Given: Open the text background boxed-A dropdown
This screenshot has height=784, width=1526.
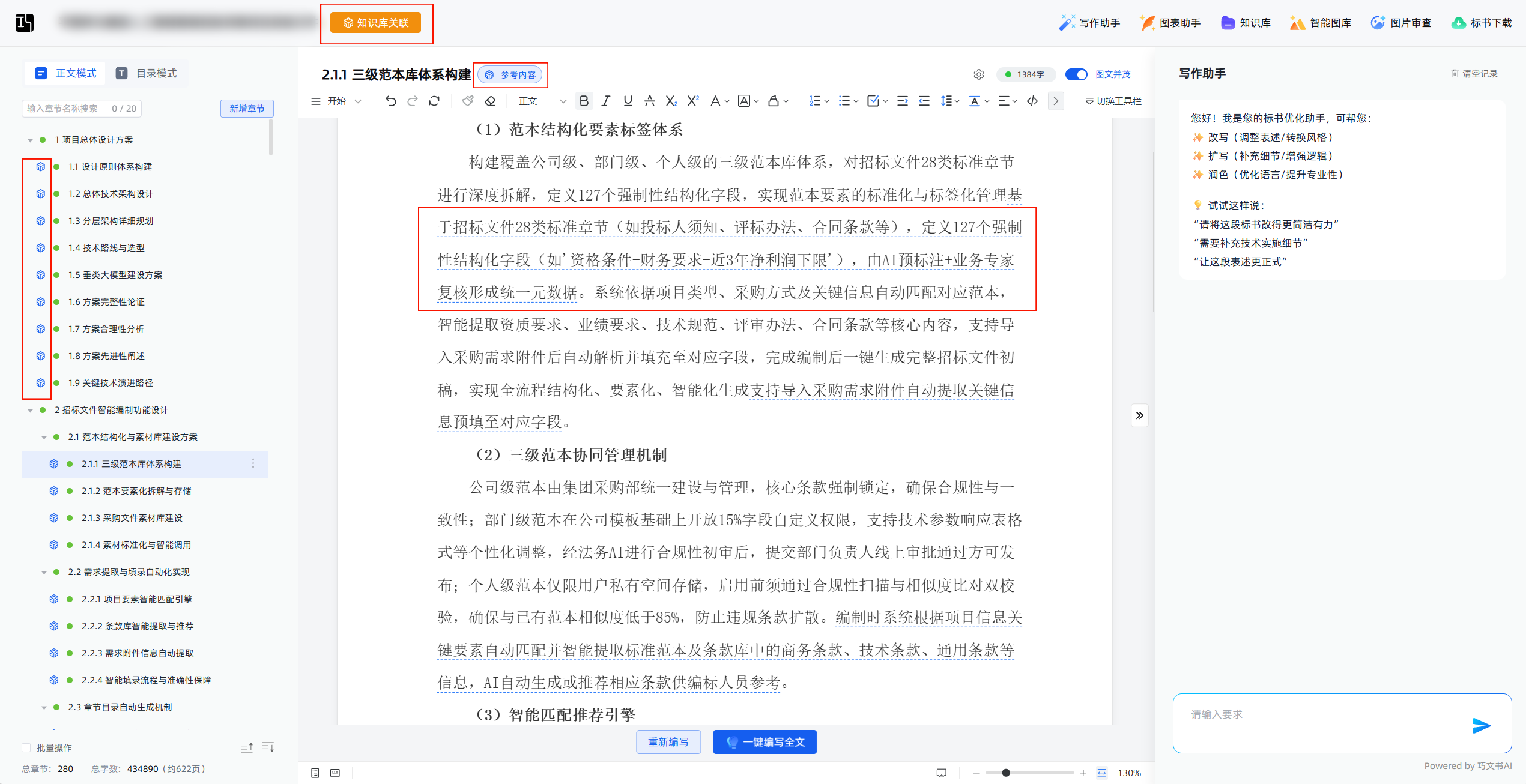Looking at the screenshot, I should coord(748,101).
